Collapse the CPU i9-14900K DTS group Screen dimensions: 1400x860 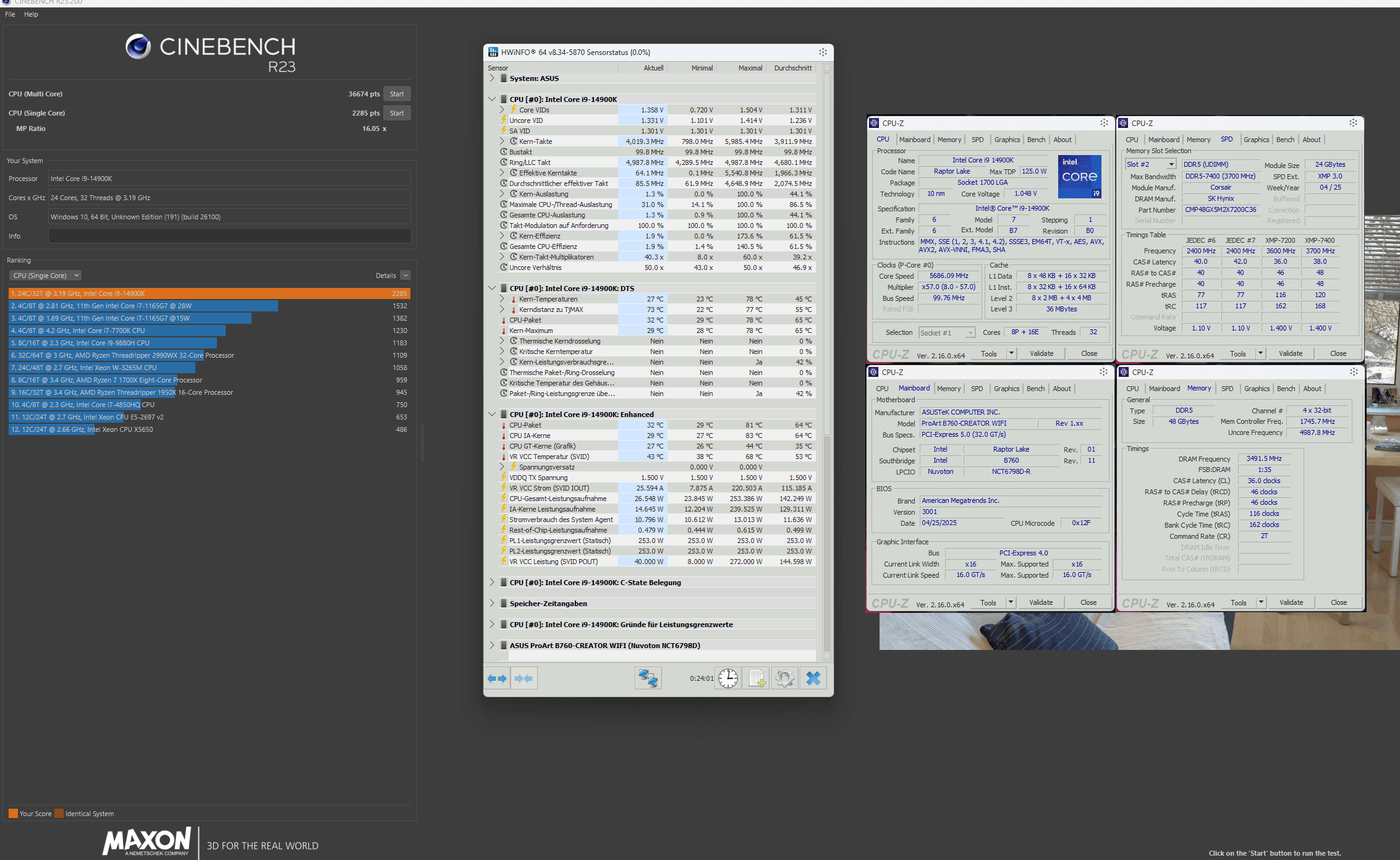click(492, 289)
